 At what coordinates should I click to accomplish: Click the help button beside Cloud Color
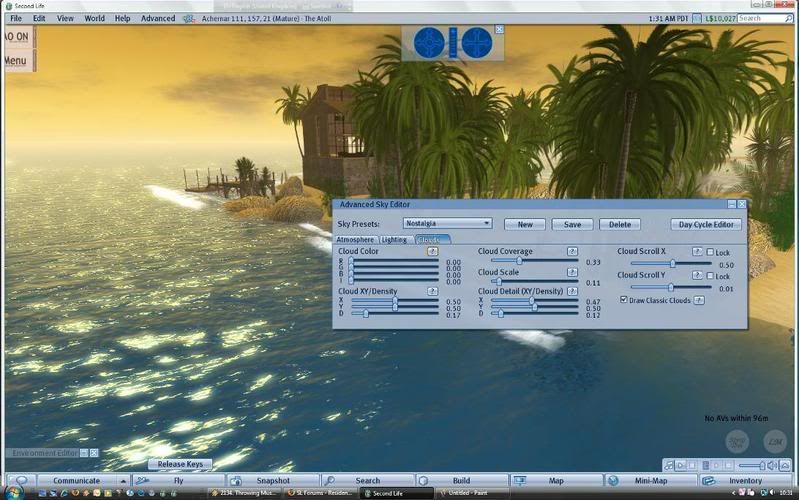pos(433,252)
